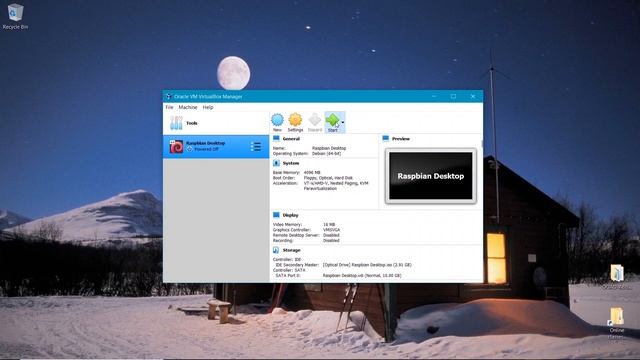Click the Name value 'Raspbian Desktop' in General
This screenshot has width=640, height=360.
329,148
